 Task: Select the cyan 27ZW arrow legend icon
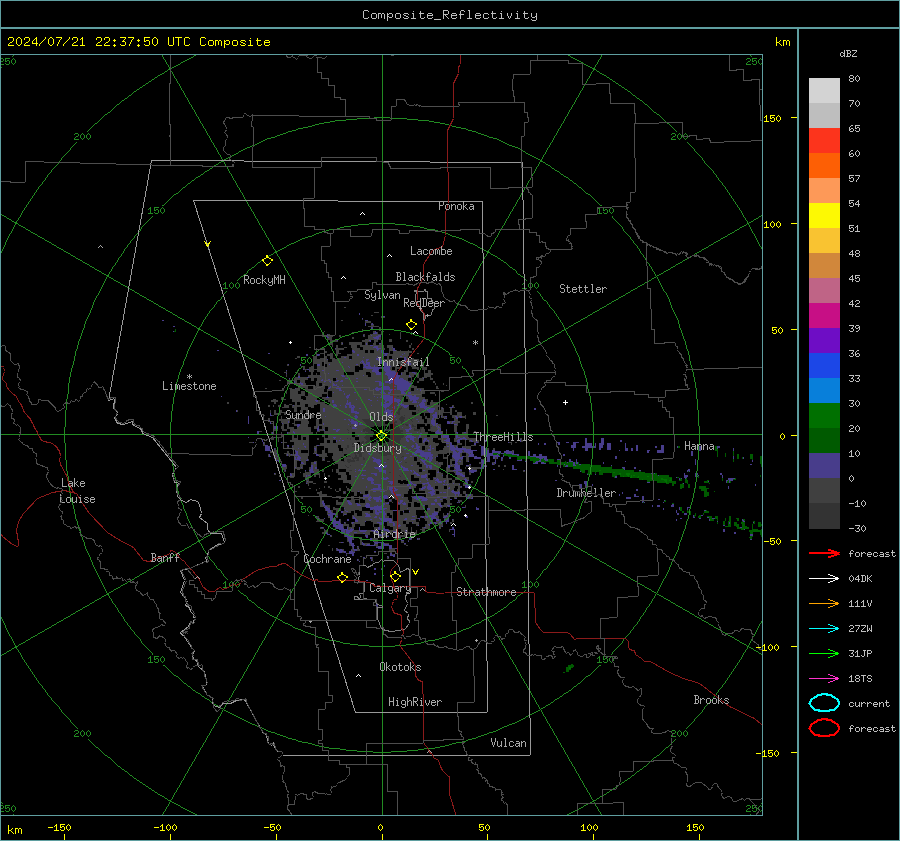(824, 629)
